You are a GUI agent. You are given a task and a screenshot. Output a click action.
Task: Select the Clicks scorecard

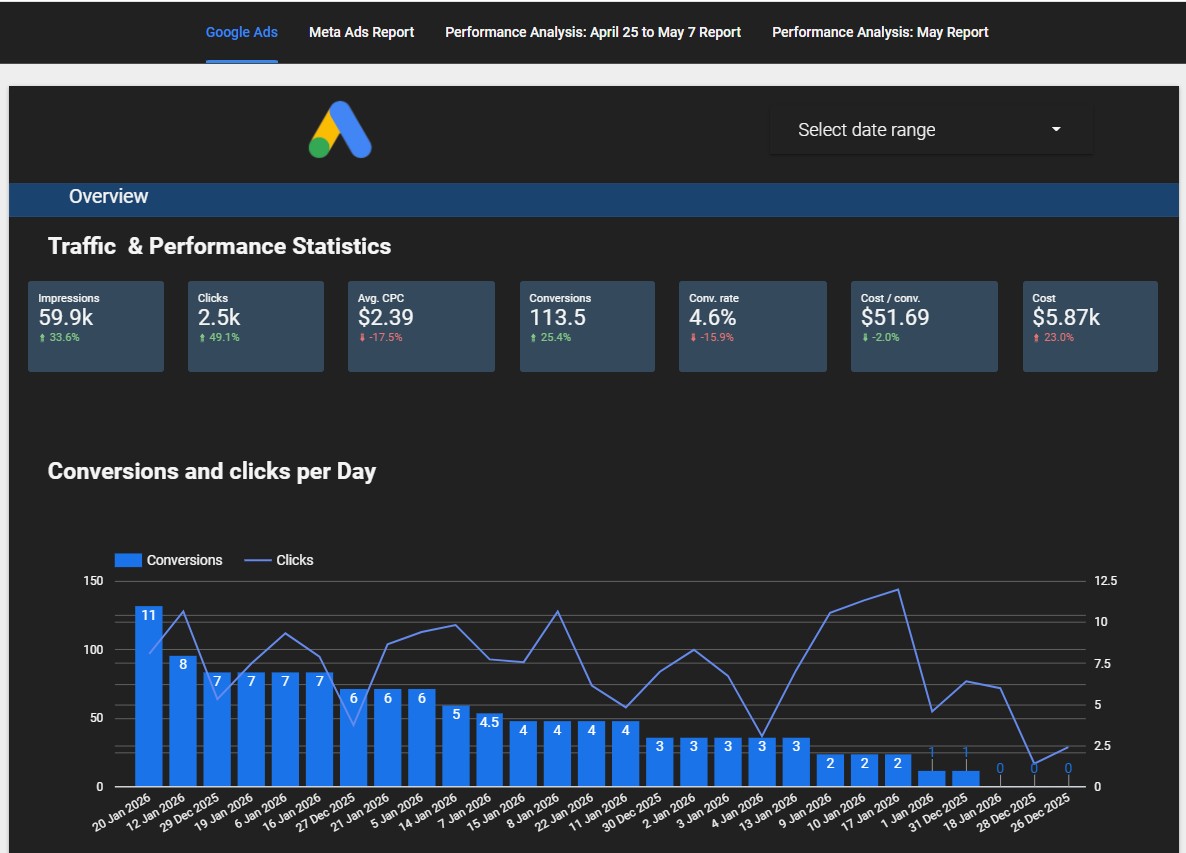click(256, 326)
